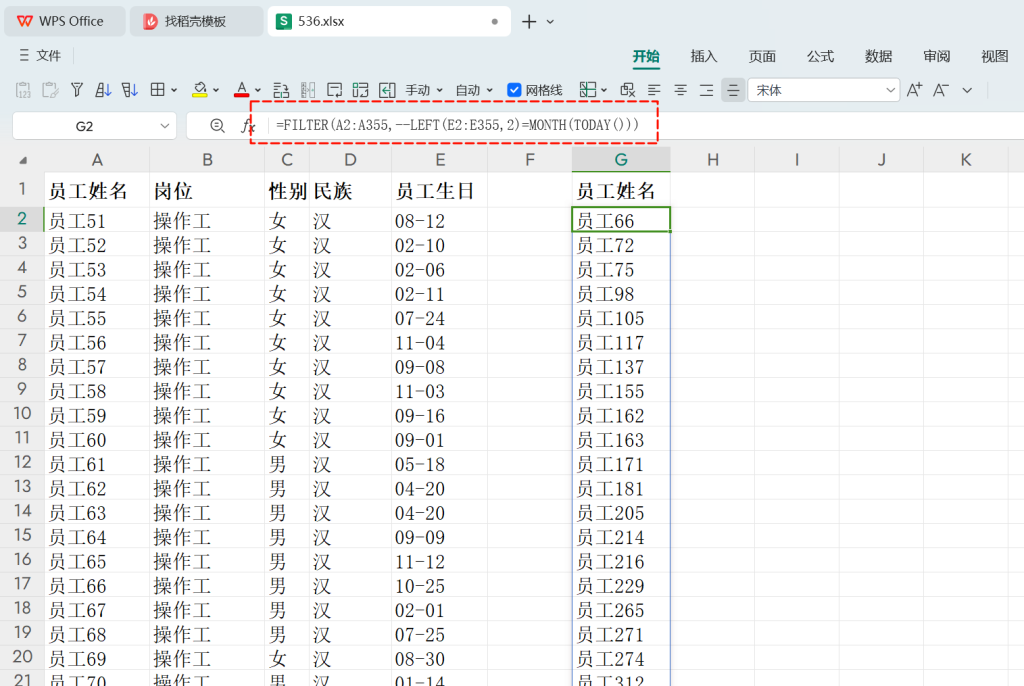Click the G2 name box field

(85, 126)
